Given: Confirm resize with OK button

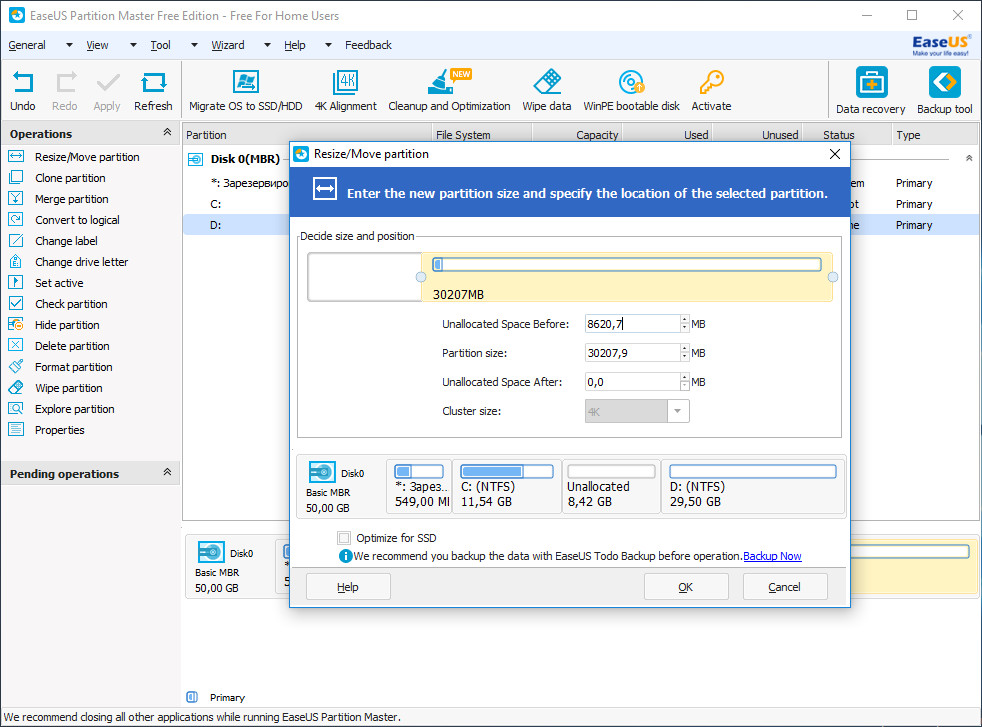Looking at the screenshot, I should (686, 587).
